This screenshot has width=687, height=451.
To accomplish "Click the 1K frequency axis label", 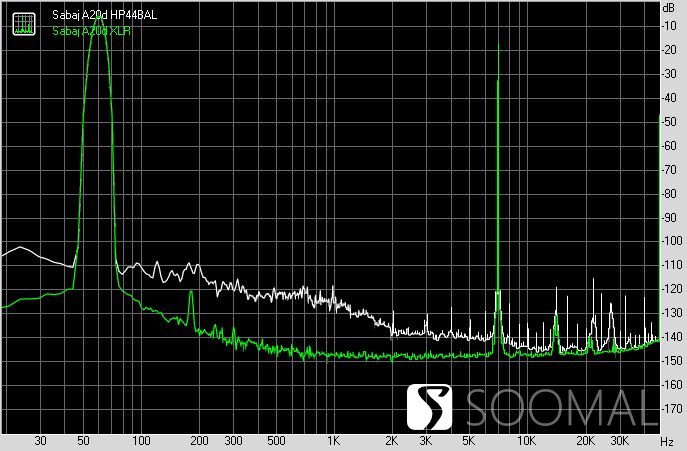I will (333, 440).
